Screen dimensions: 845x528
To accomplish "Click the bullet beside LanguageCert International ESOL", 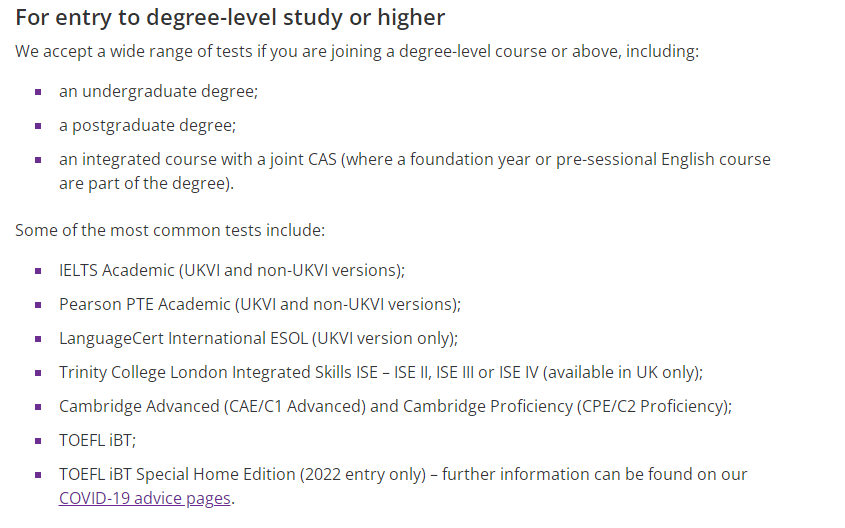I will tap(38, 339).
